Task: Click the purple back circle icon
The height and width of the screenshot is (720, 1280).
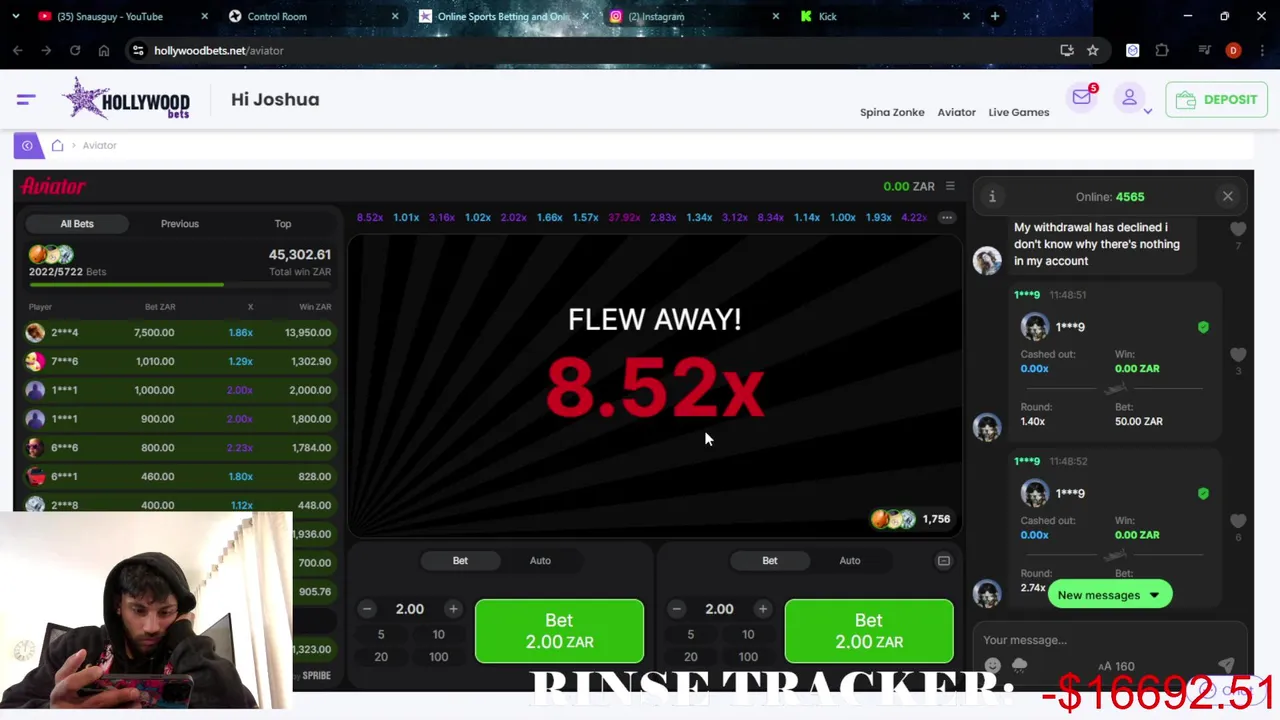Action: click(27, 145)
